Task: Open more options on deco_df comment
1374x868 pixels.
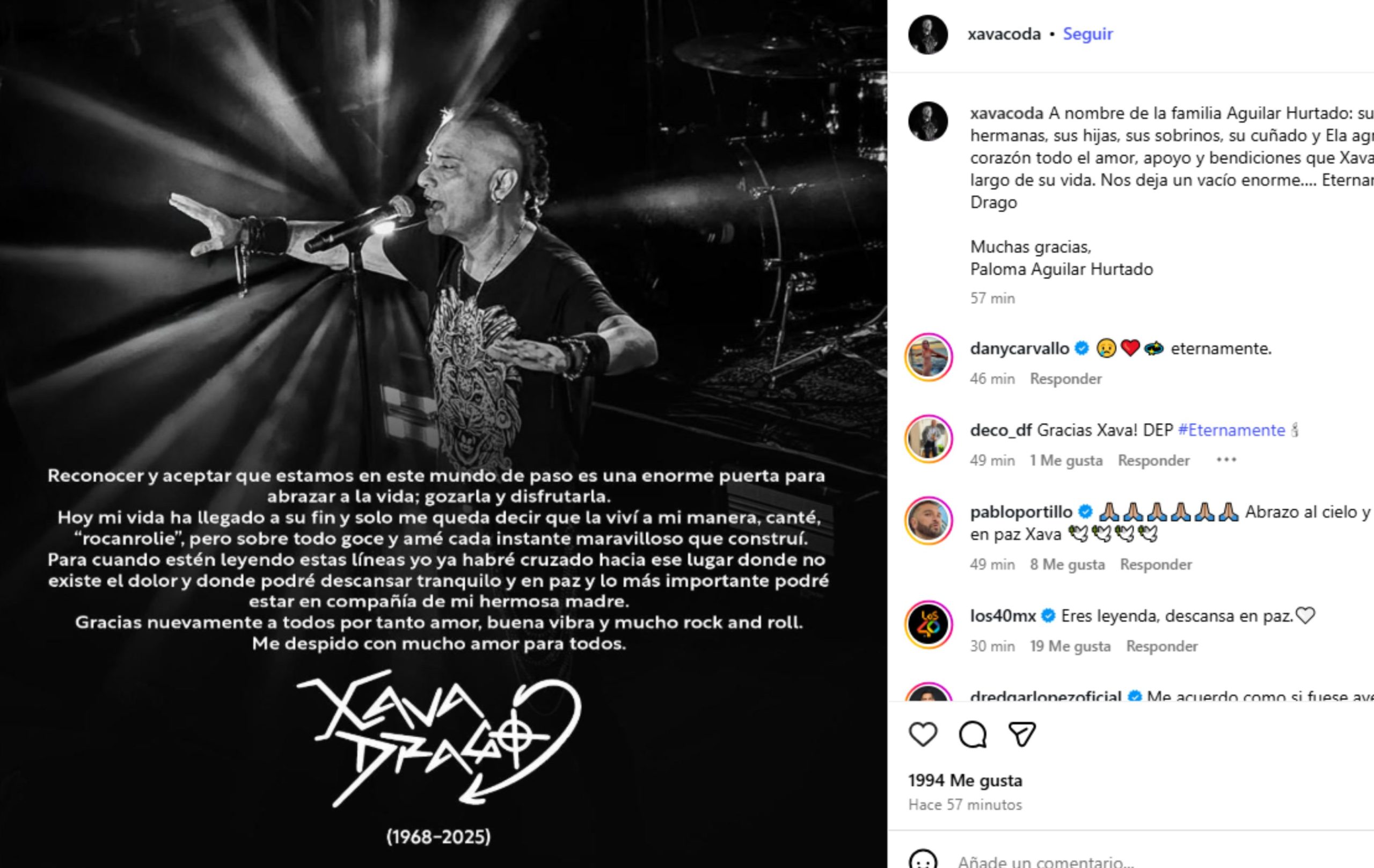Action: (1226, 460)
